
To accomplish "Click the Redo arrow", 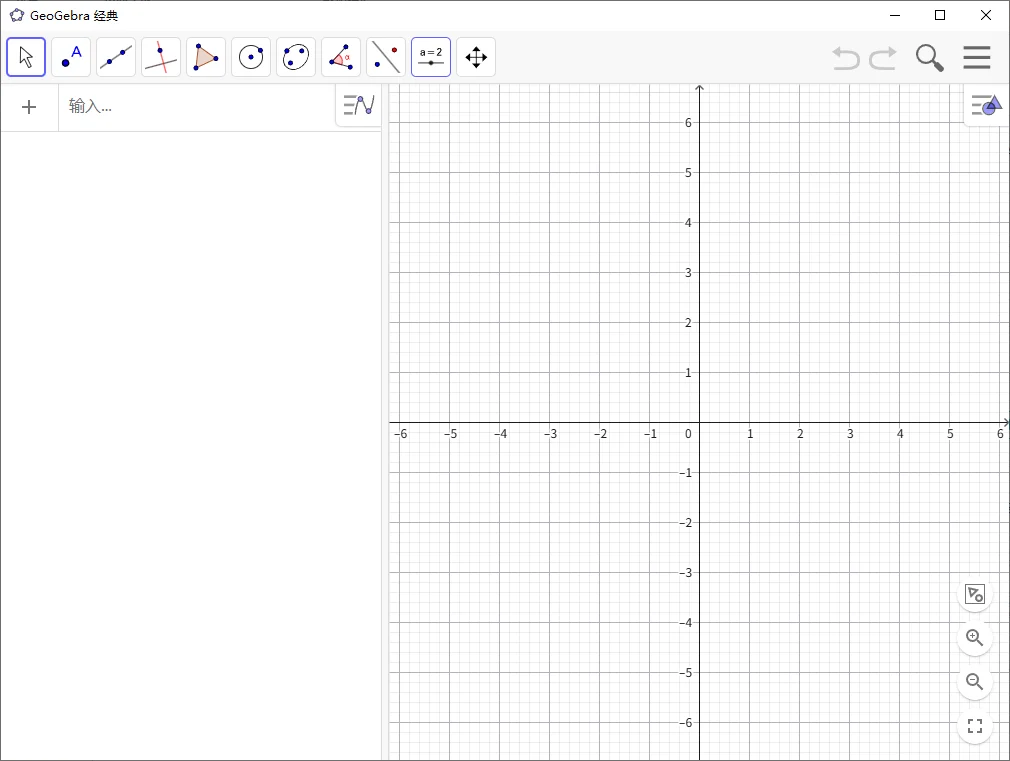I will [x=882, y=58].
